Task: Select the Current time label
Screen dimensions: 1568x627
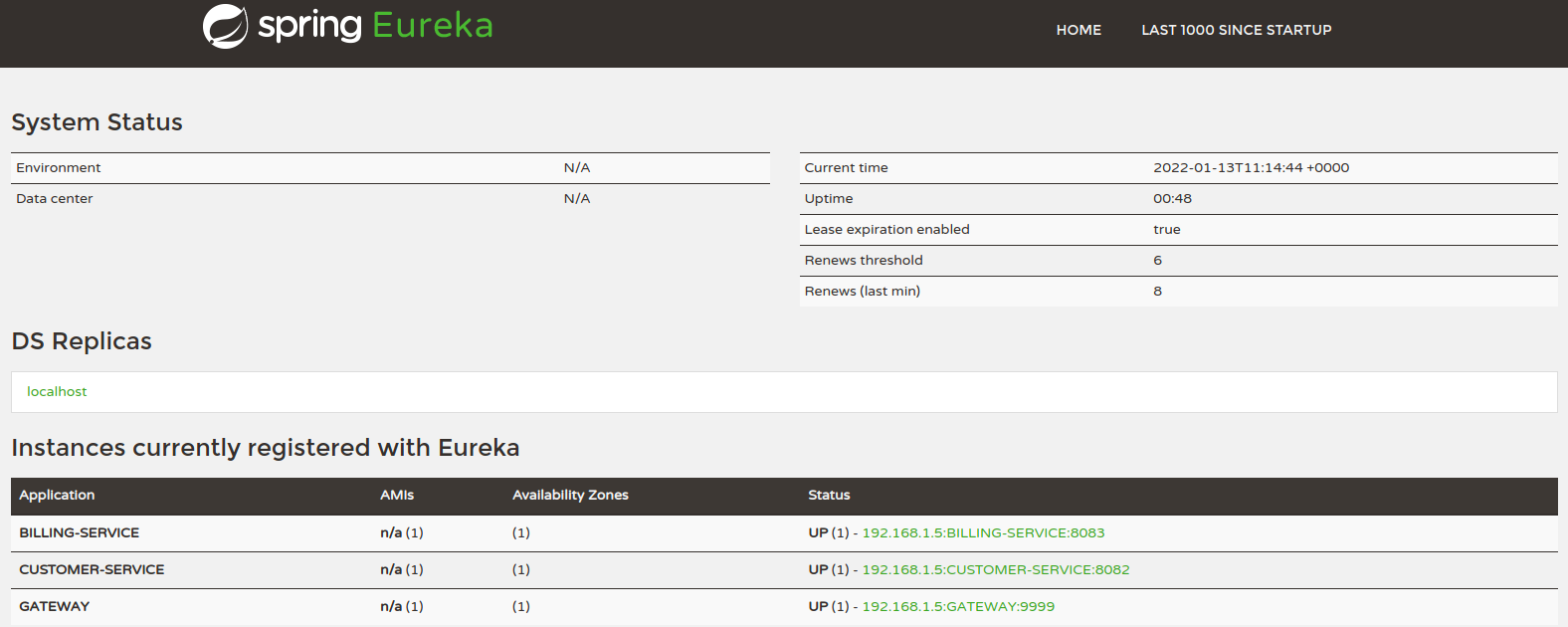Action: (847, 168)
